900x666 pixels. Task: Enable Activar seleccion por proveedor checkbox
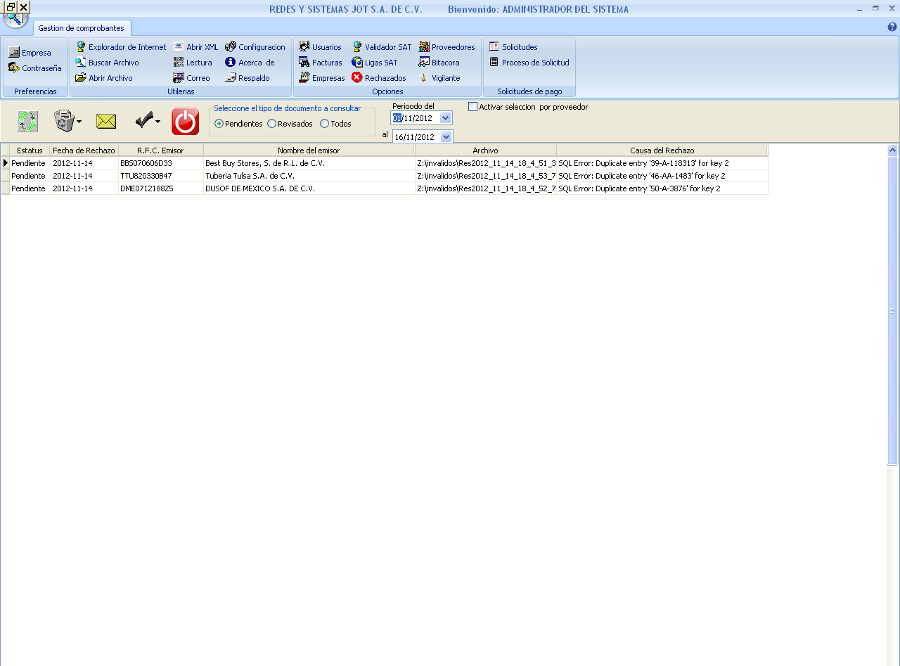tap(473, 107)
